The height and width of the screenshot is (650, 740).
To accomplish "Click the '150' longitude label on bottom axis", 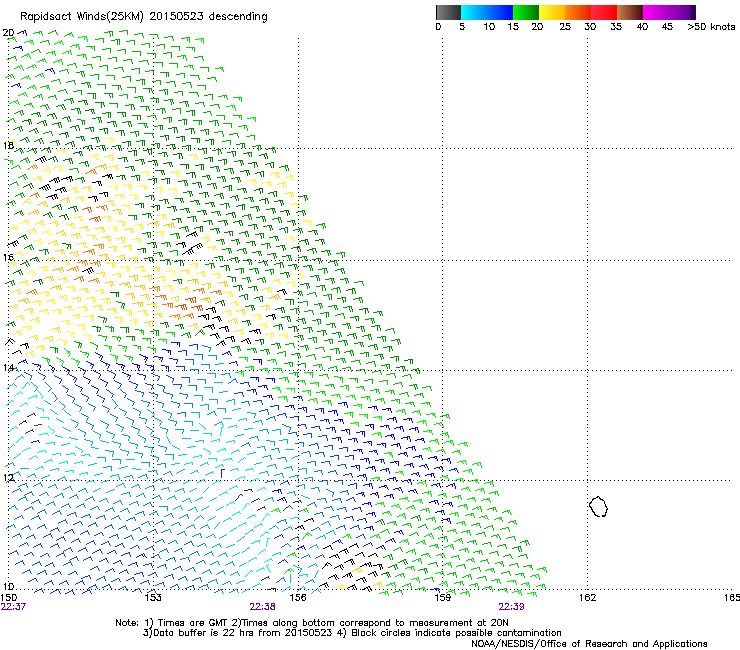I will [x=9, y=598].
